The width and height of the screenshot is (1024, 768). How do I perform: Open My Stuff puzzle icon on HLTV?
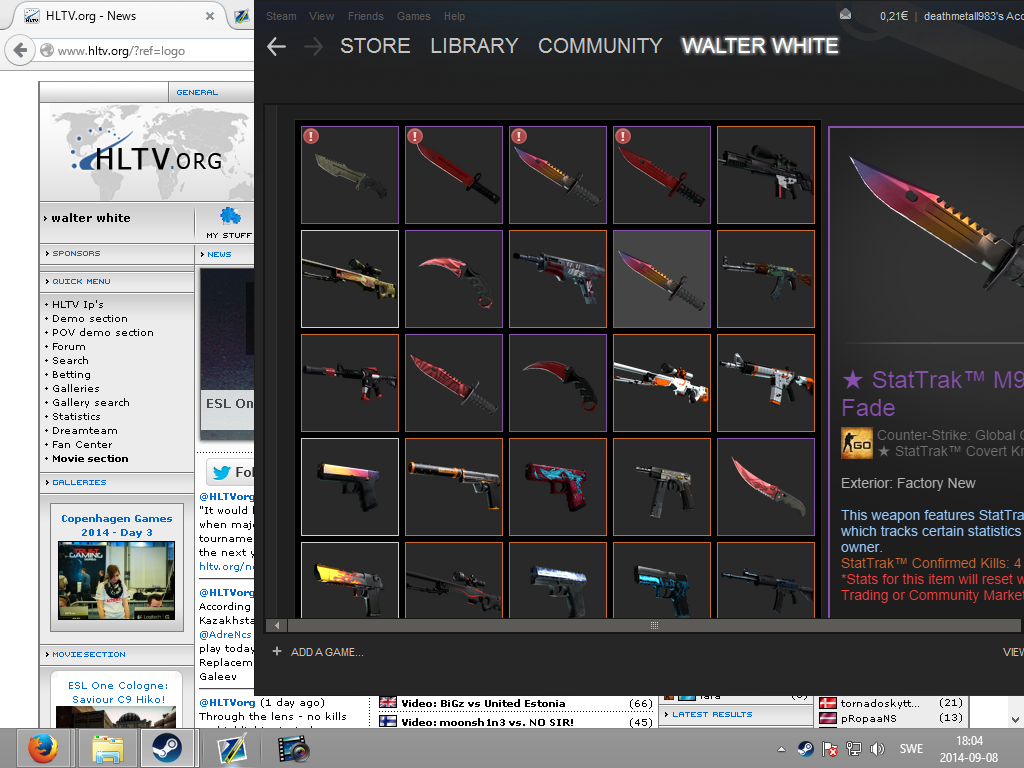tap(229, 216)
